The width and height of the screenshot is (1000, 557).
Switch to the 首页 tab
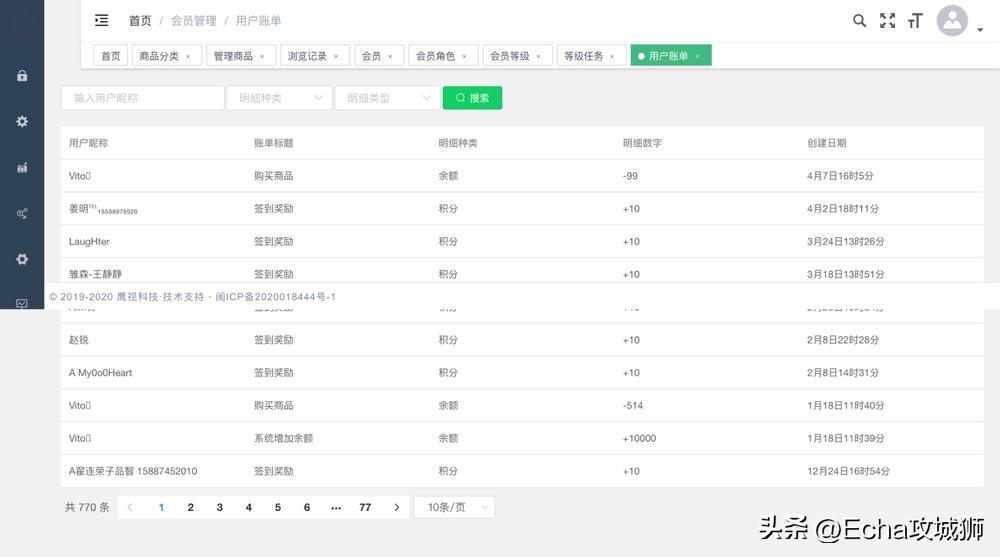click(111, 56)
